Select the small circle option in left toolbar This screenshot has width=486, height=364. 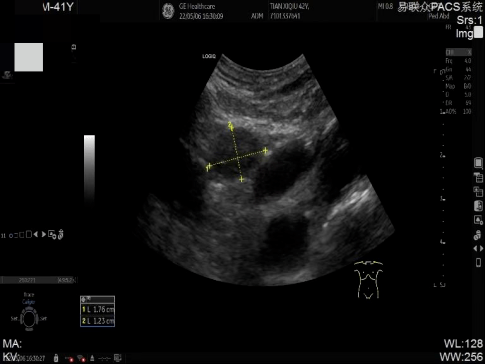point(11,236)
